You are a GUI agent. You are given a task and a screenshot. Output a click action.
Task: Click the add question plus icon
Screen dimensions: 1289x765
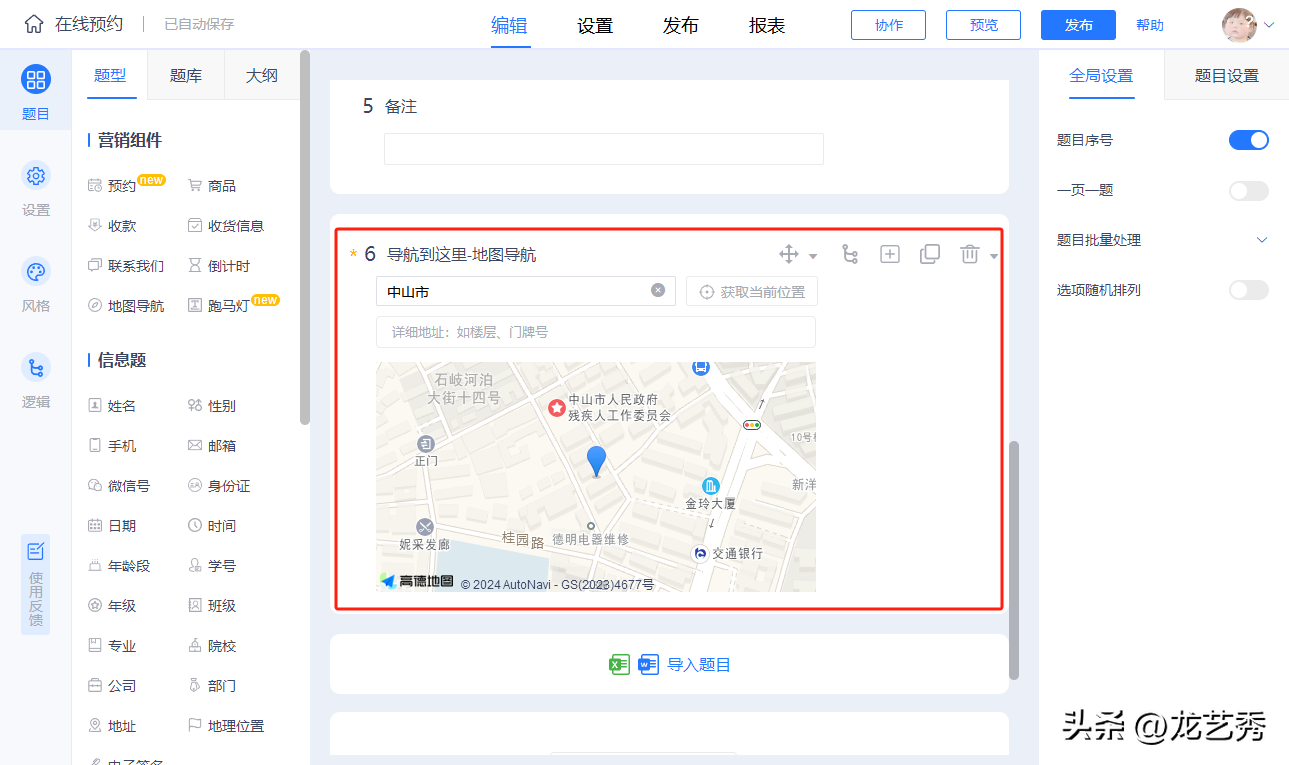[x=890, y=254]
